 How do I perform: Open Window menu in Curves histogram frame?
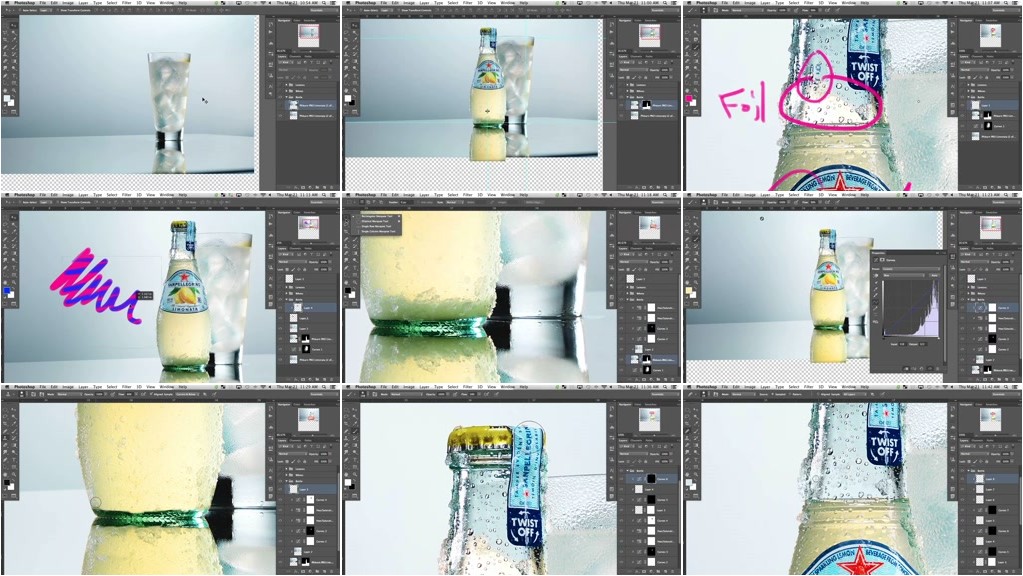(849, 195)
